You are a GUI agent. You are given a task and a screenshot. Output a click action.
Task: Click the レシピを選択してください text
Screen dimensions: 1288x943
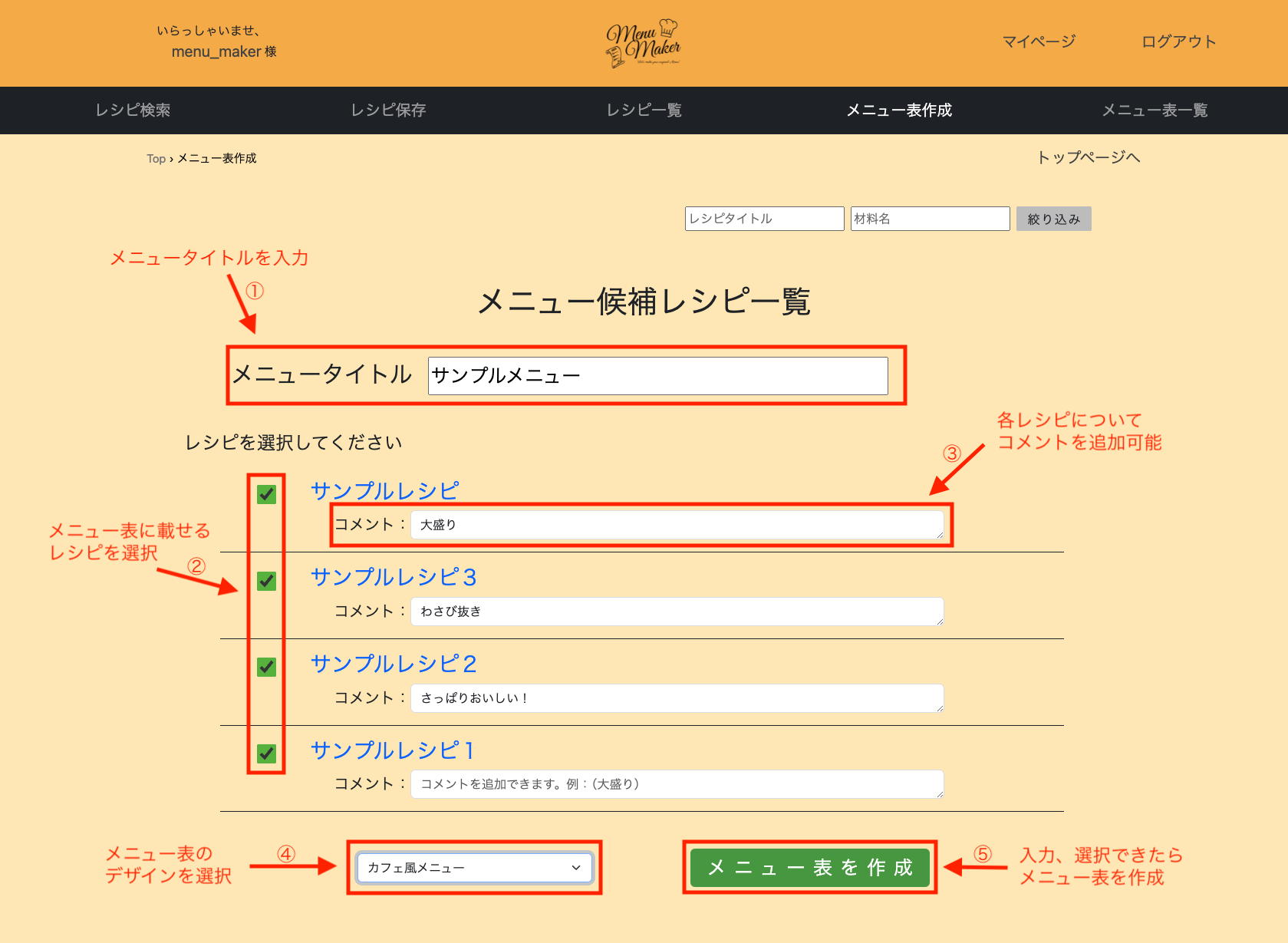[x=294, y=443]
